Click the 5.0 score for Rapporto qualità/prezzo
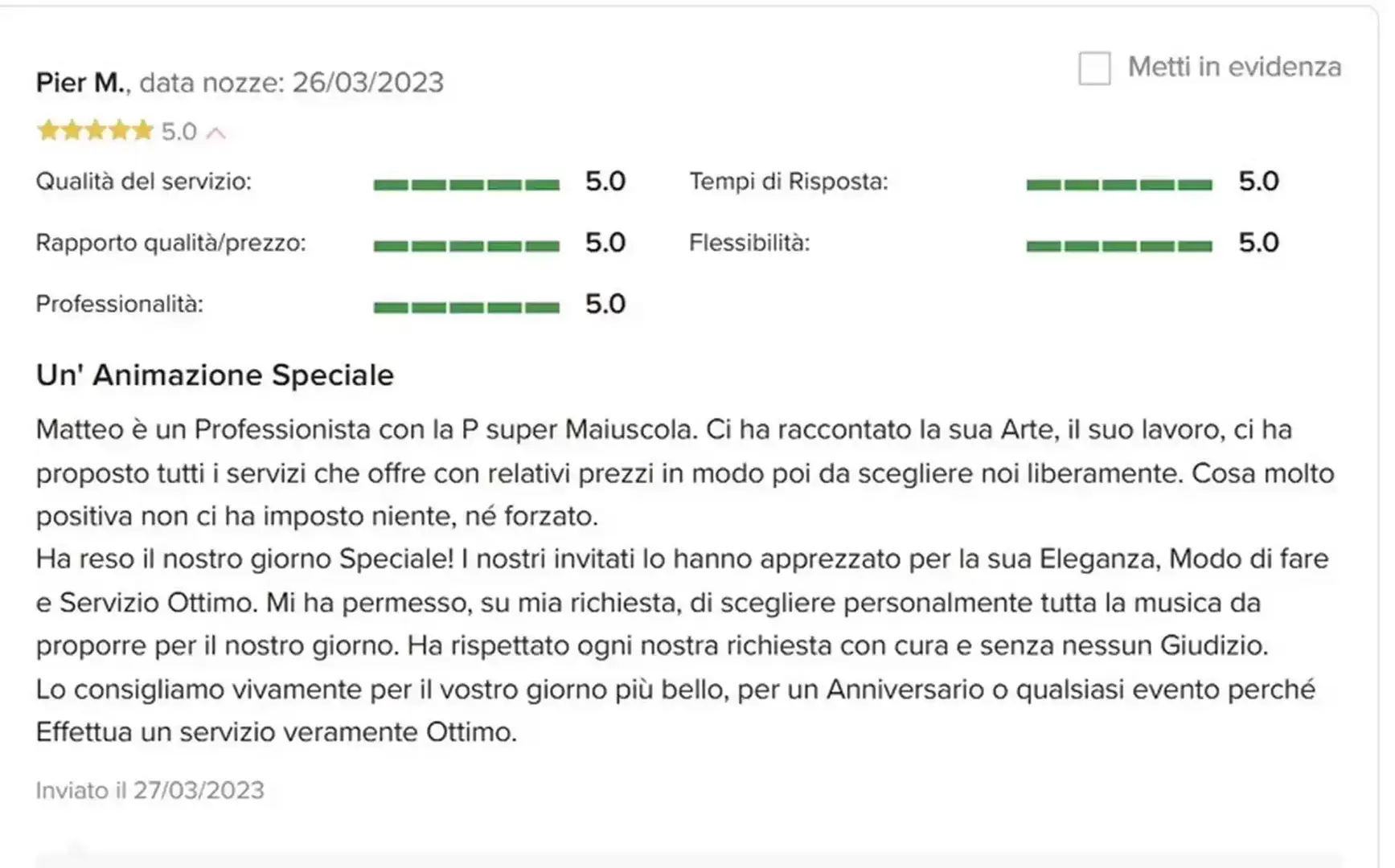Viewport: 1395px width, 868px height. point(605,243)
